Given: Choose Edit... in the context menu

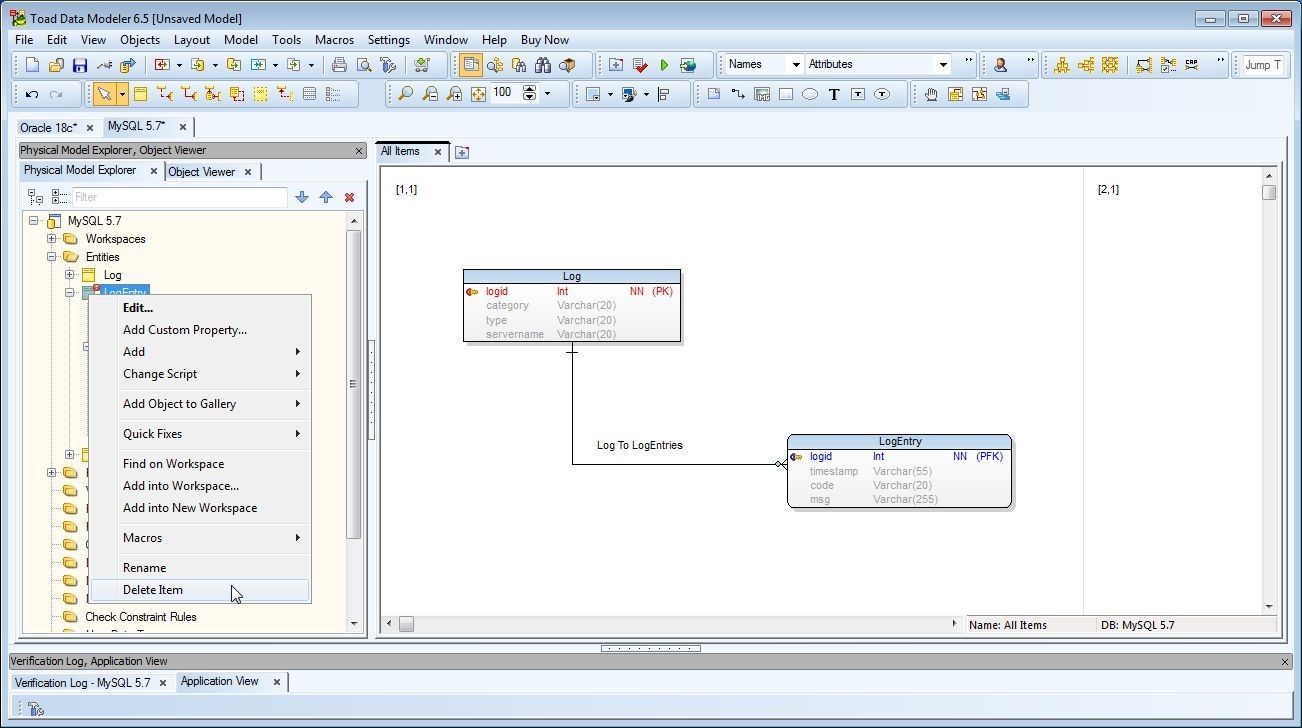Looking at the screenshot, I should (x=200, y=308).
